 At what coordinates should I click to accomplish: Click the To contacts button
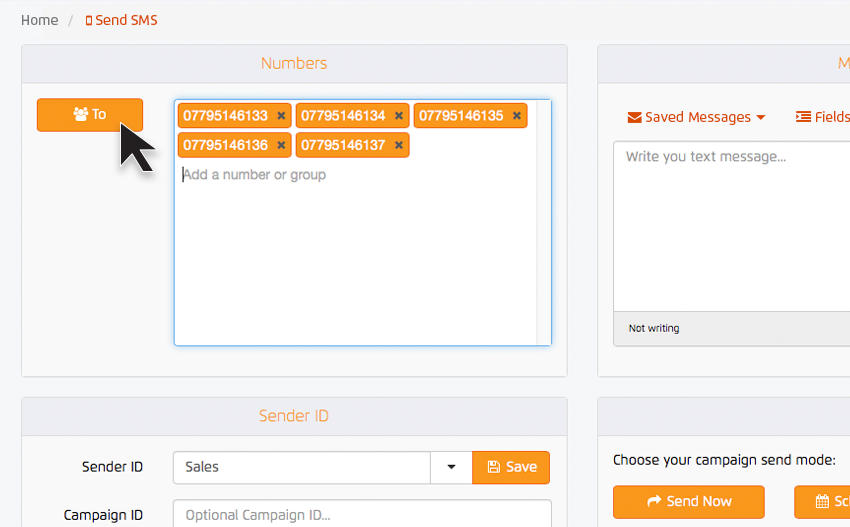[x=90, y=114]
